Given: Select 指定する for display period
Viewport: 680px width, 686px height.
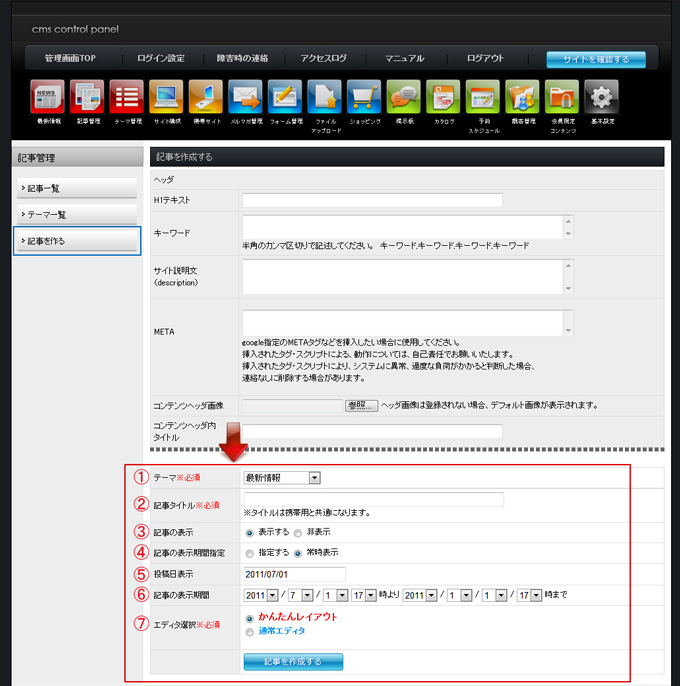Looking at the screenshot, I should click(249, 552).
